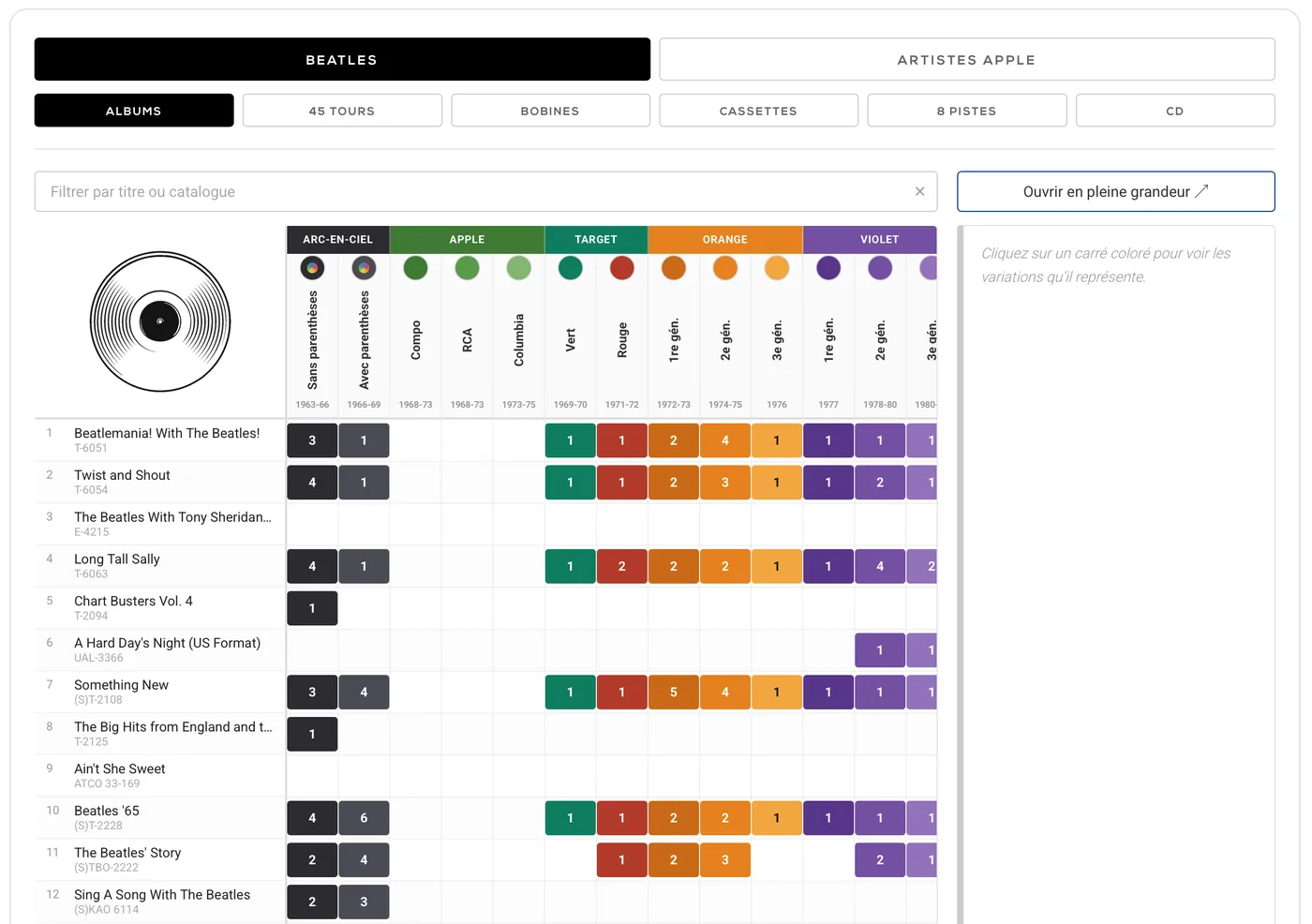The width and height of the screenshot is (1312, 924).
Task: Click the 'Columbia' column label
Action: tap(518, 340)
